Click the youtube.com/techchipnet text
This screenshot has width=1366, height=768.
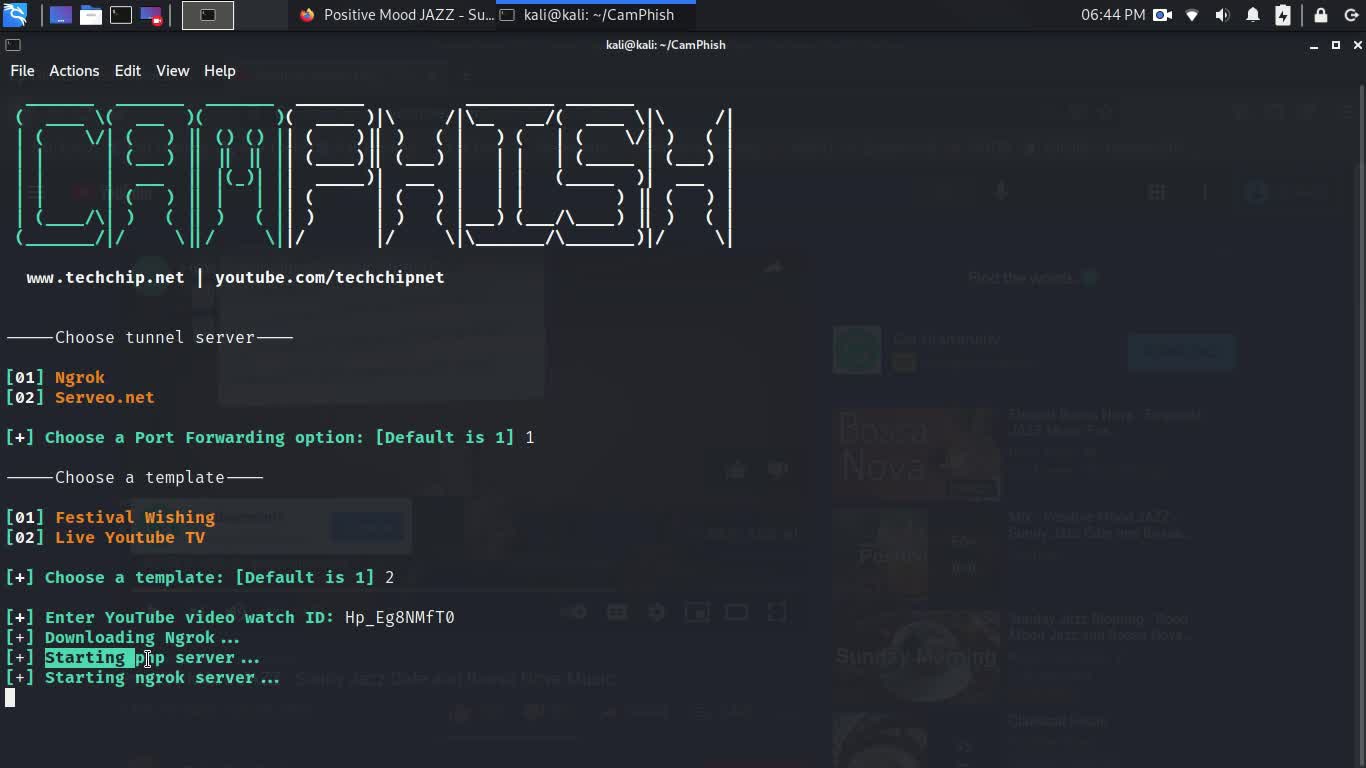point(329,277)
